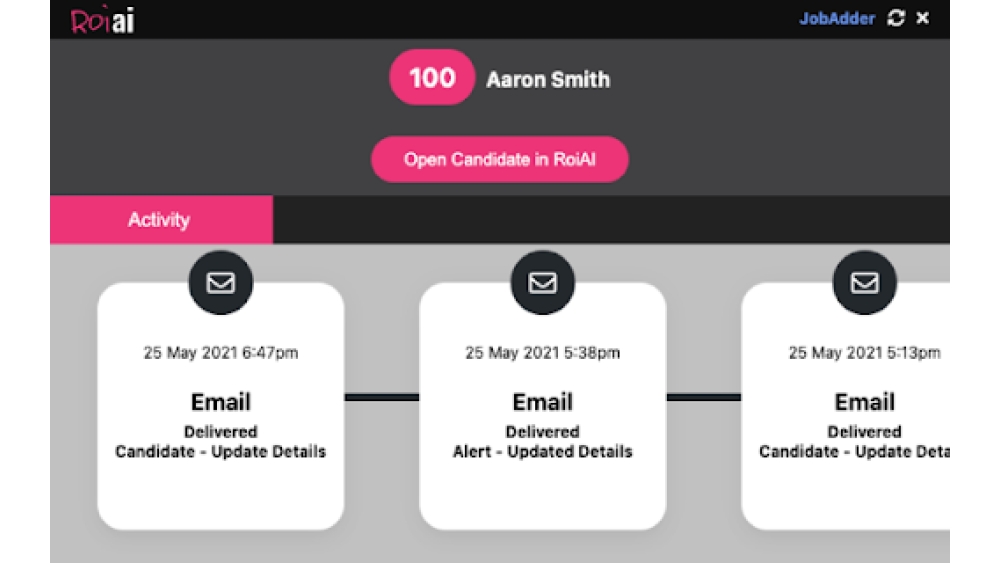Click the 100 score badge
This screenshot has width=1000, height=563.
pyautogui.click(x=432, y=78)
